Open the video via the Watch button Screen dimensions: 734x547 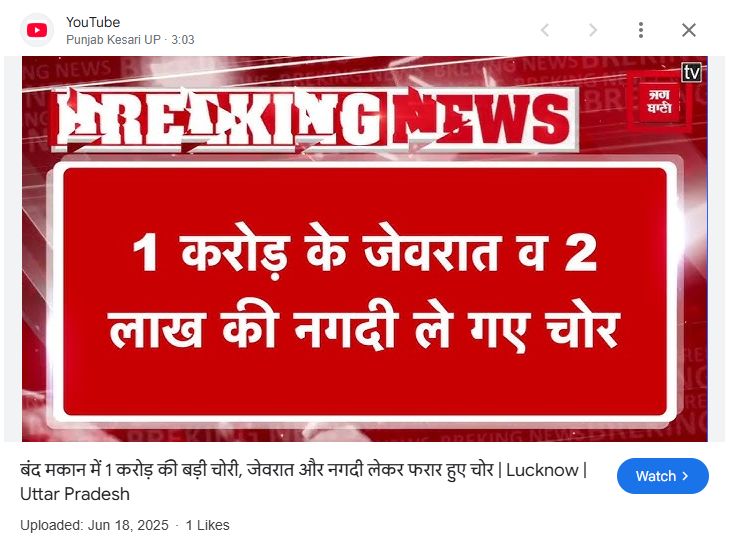662,476
